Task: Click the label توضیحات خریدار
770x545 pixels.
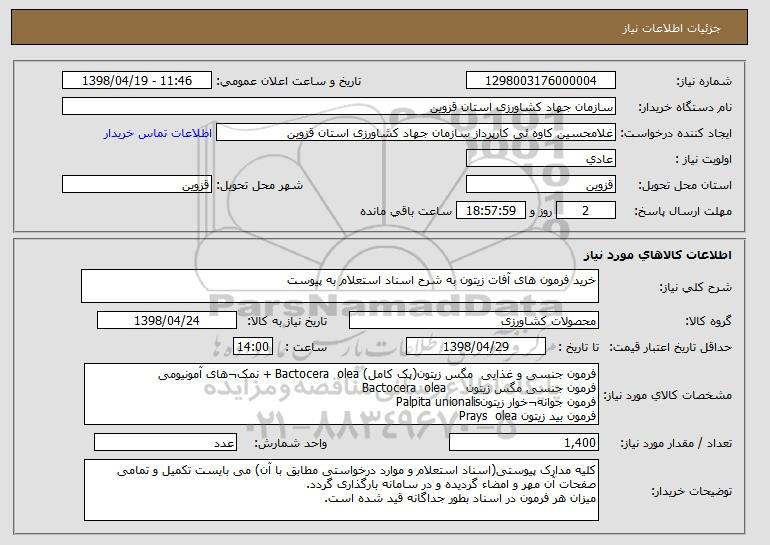Action: point(691,490)
